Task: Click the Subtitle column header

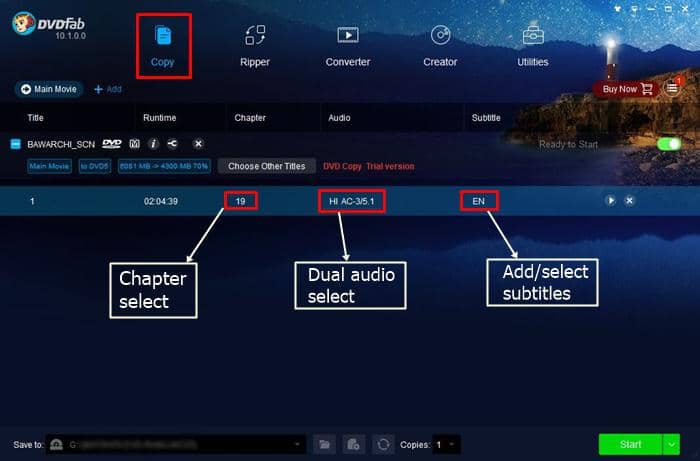Action: click(486, 118)
